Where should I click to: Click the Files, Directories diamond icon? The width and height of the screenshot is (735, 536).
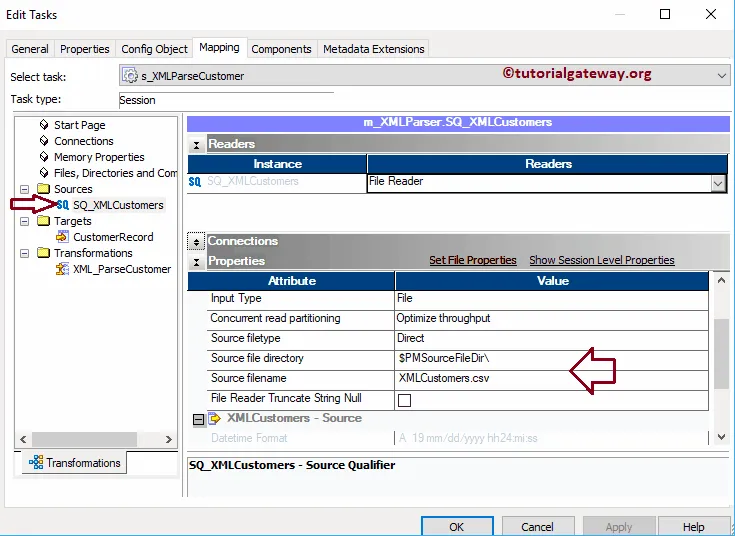coord(44,173)
